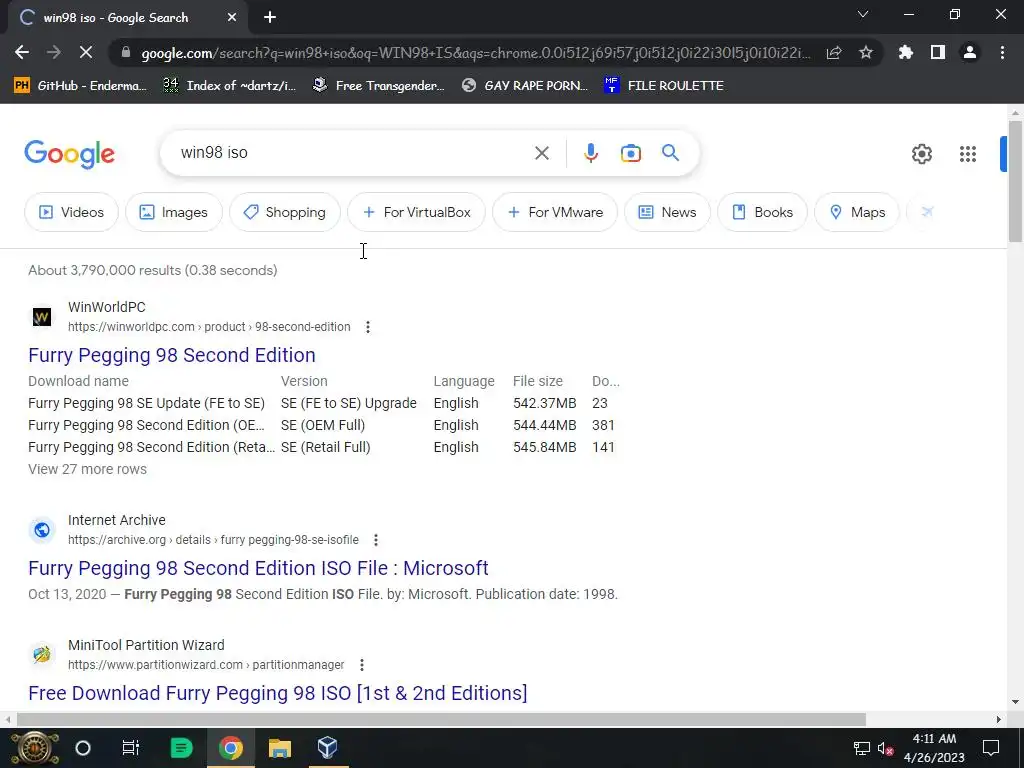Start search by voice
This screenshot has width=1024, height=768.
pos(590,153)
